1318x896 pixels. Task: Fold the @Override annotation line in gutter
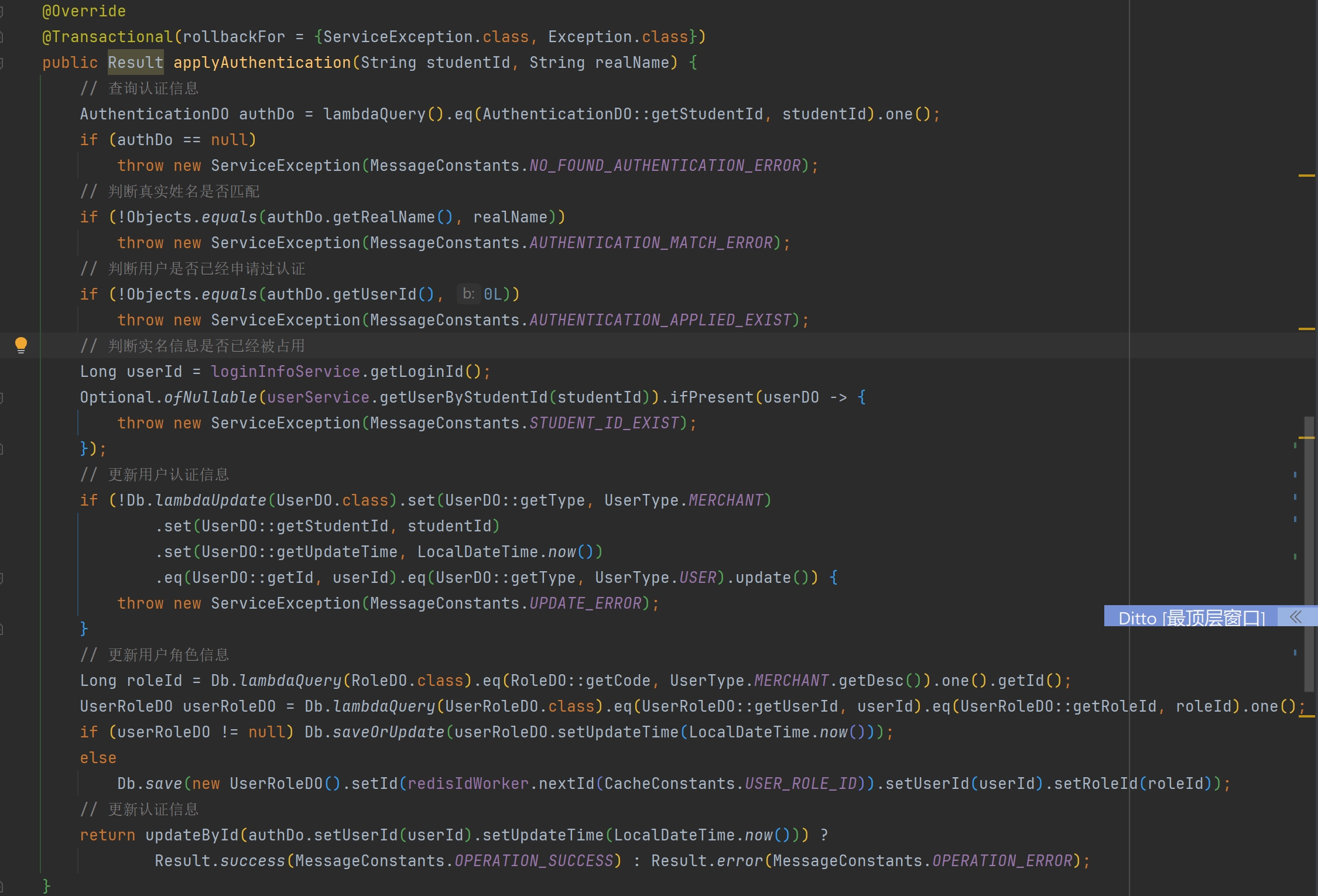tap(2, 11)
